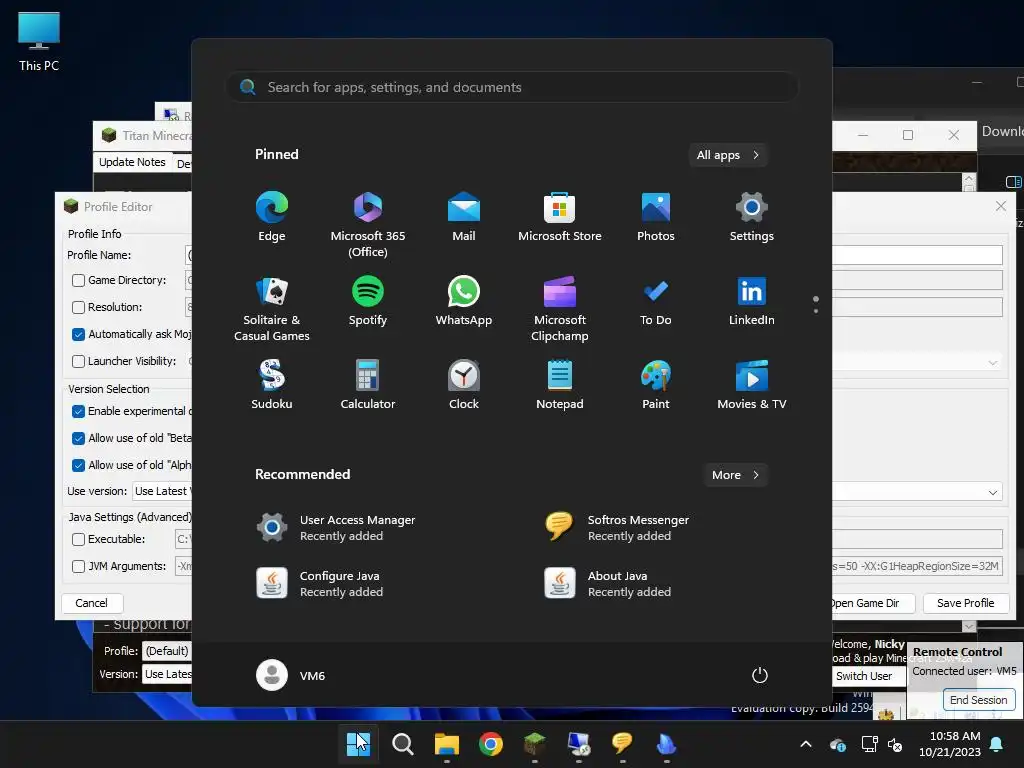Viewport: 1024px width, 768px height.
Task: Launch Spotify from pinned apps
Action: pos(368,301)
